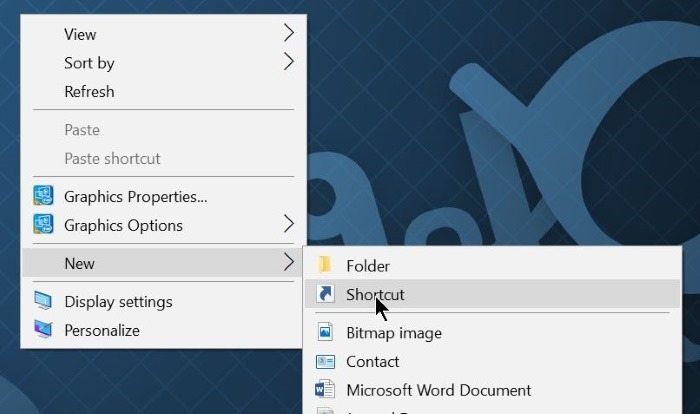Choose the Contact text label in New submenu
Image resolution: width=700 pixels, height=414 pixels.
pyautogui.click(x=372, y=361)
